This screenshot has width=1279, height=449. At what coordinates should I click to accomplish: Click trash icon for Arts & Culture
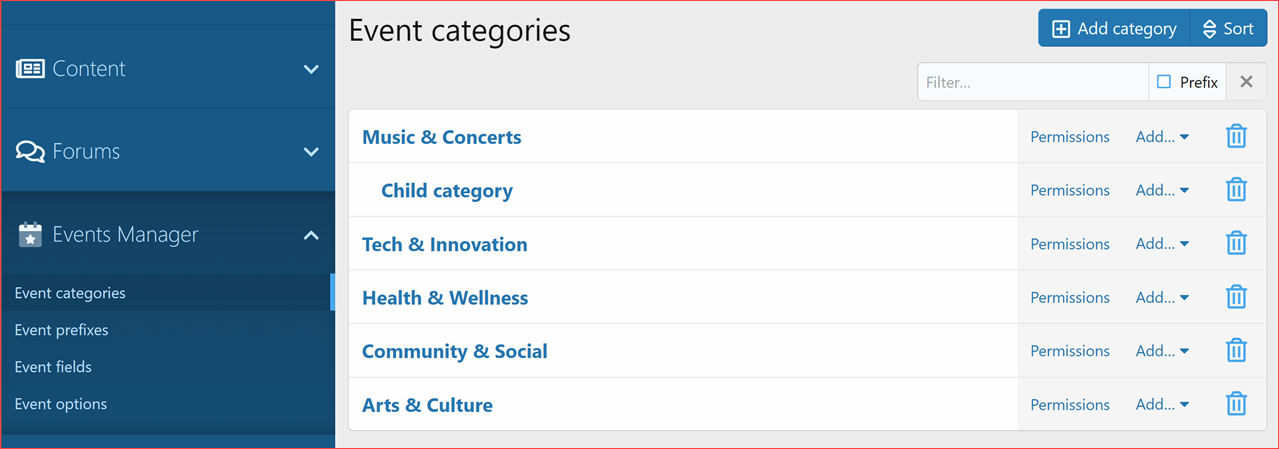1236,404
